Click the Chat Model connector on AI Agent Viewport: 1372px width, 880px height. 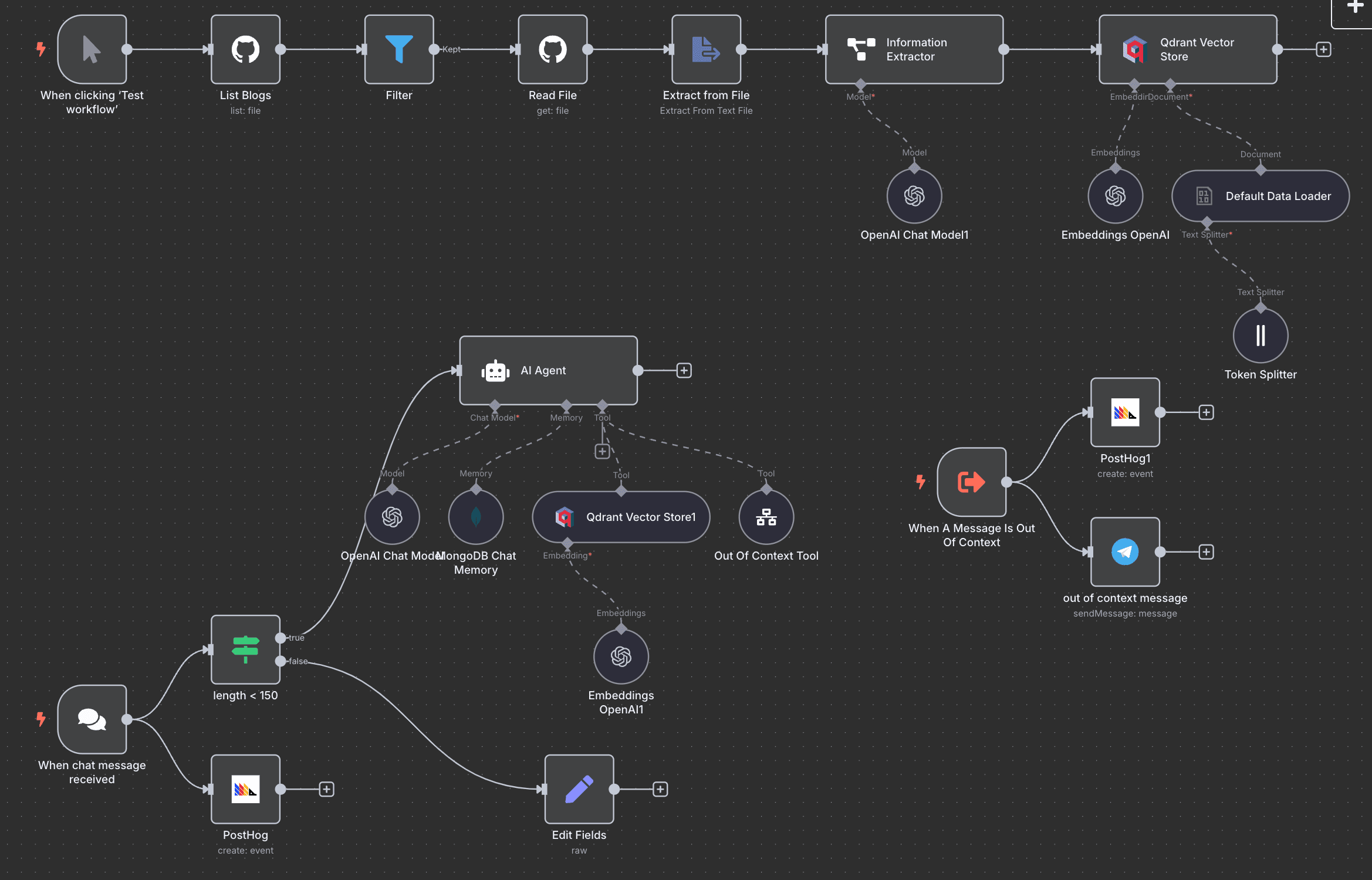coord(495,405)
